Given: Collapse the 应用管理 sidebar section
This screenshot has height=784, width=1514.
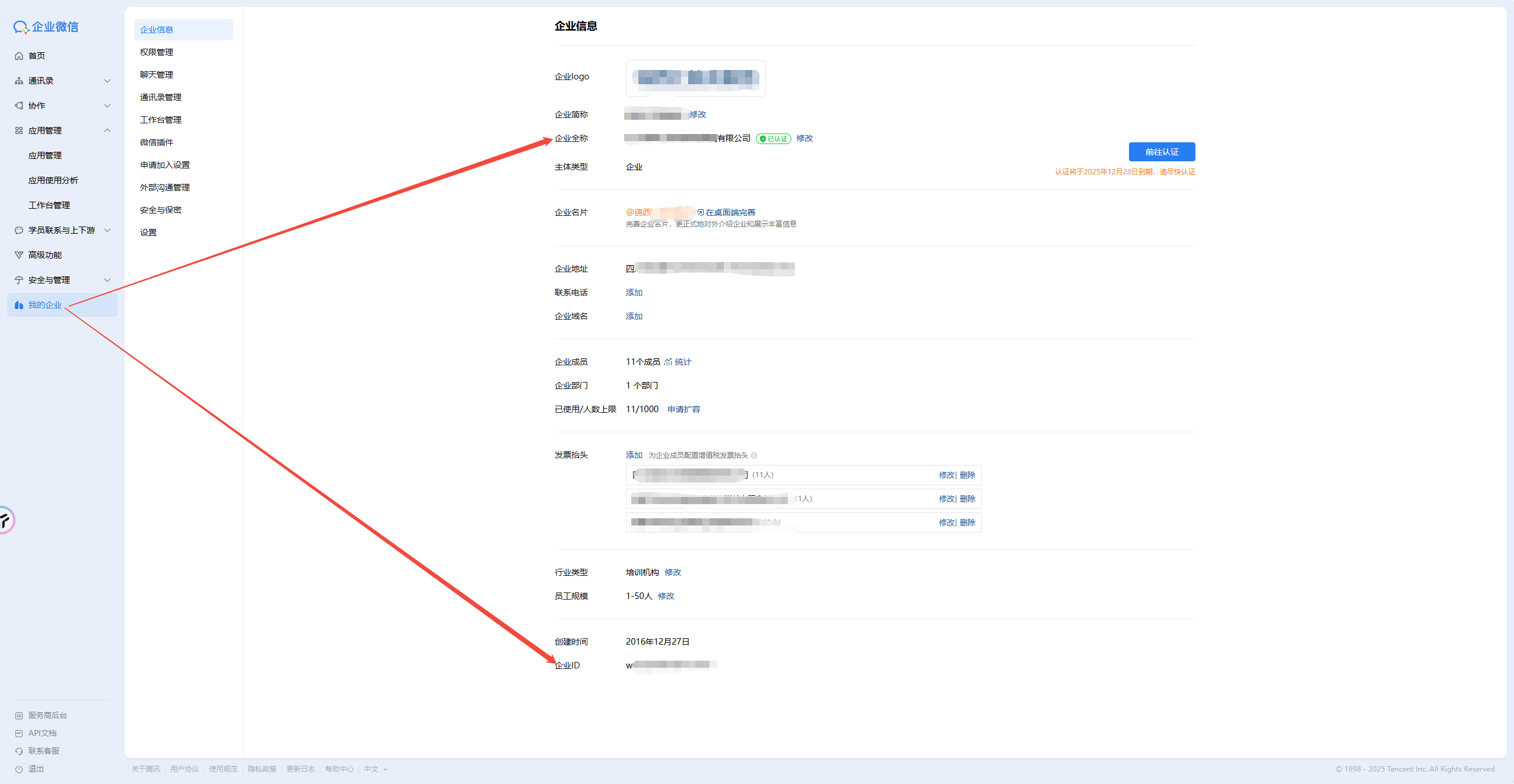Looking at the screenshot, I should pos(107,130).
